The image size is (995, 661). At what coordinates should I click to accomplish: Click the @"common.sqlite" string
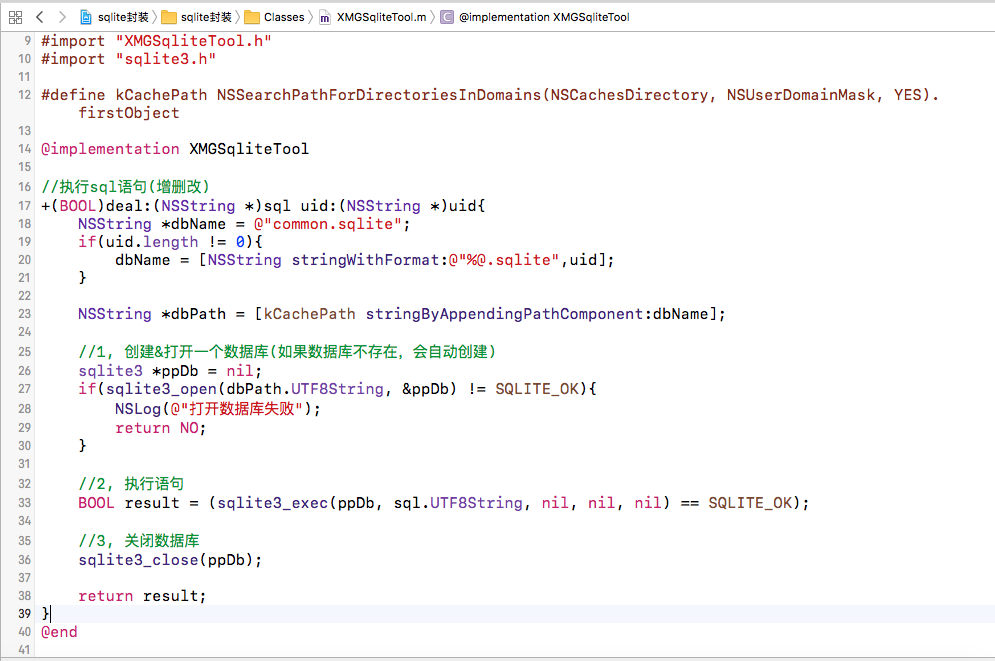click(x=328, y=224)
